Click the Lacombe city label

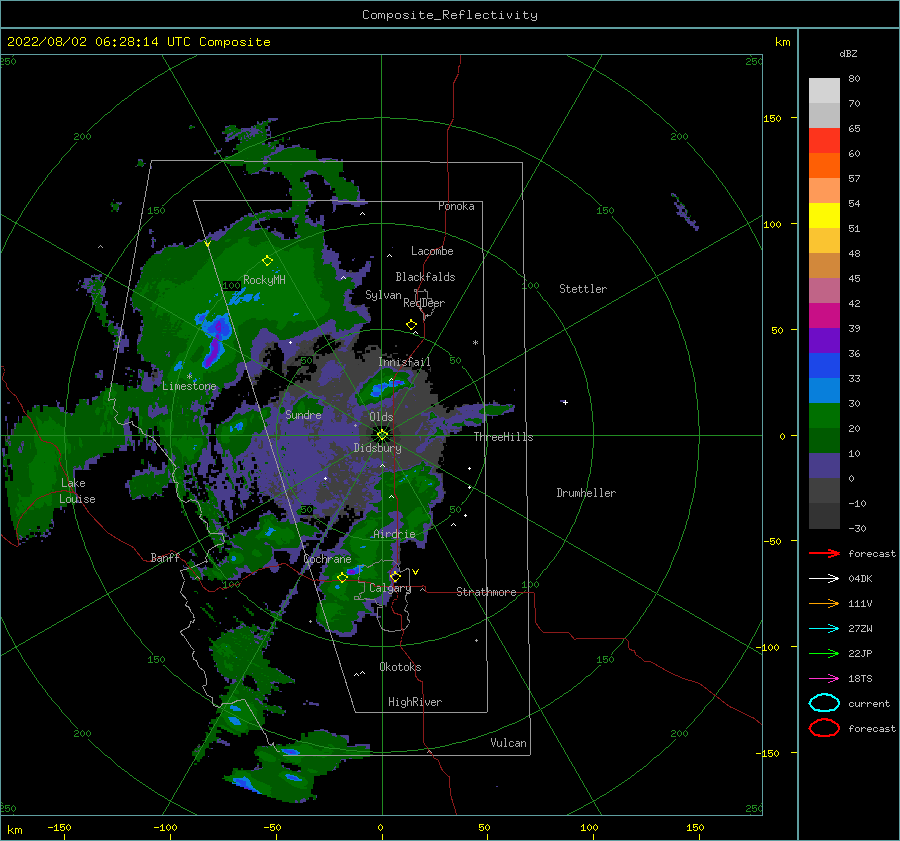pyautogui.click(x=432, y=251)
